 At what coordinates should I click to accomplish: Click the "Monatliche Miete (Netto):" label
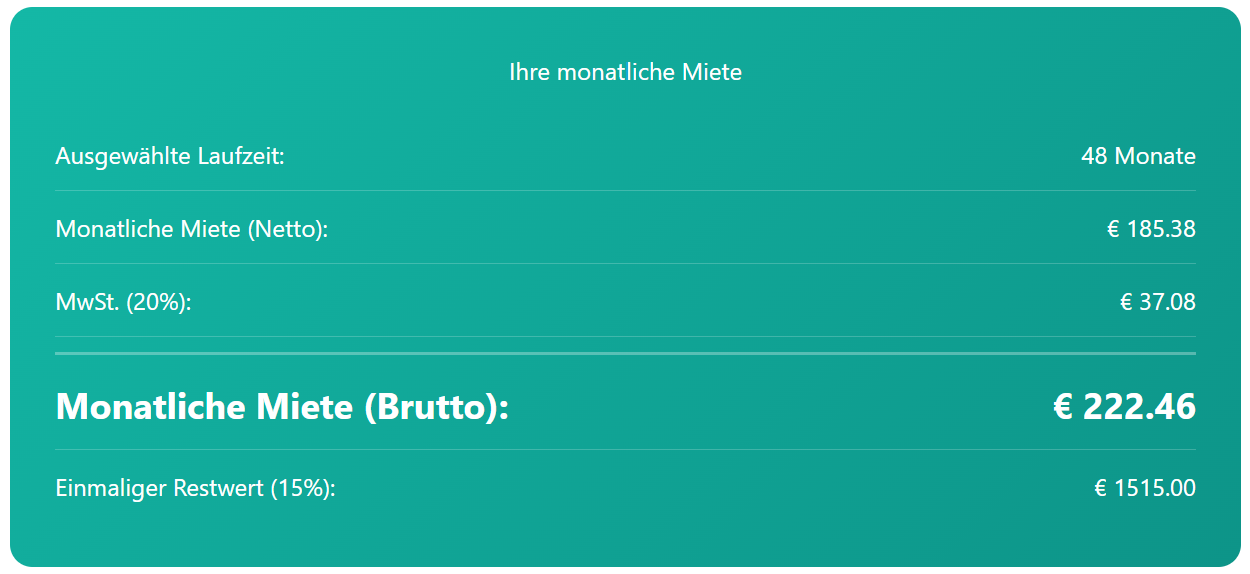coord(192,229)
